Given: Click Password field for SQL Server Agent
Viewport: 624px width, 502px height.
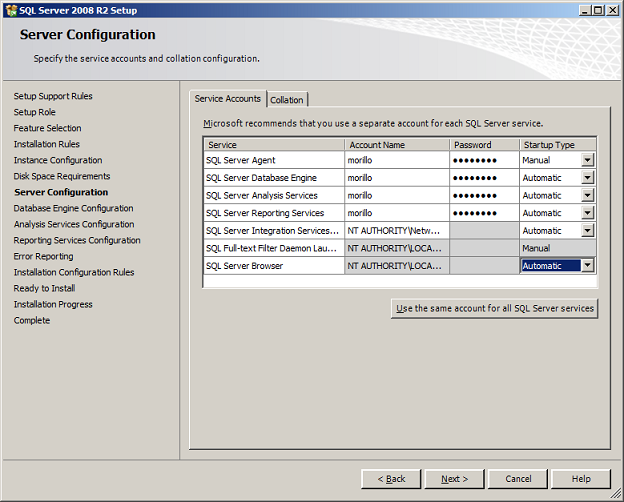Looking at the screenshot, I should [484, 160].
